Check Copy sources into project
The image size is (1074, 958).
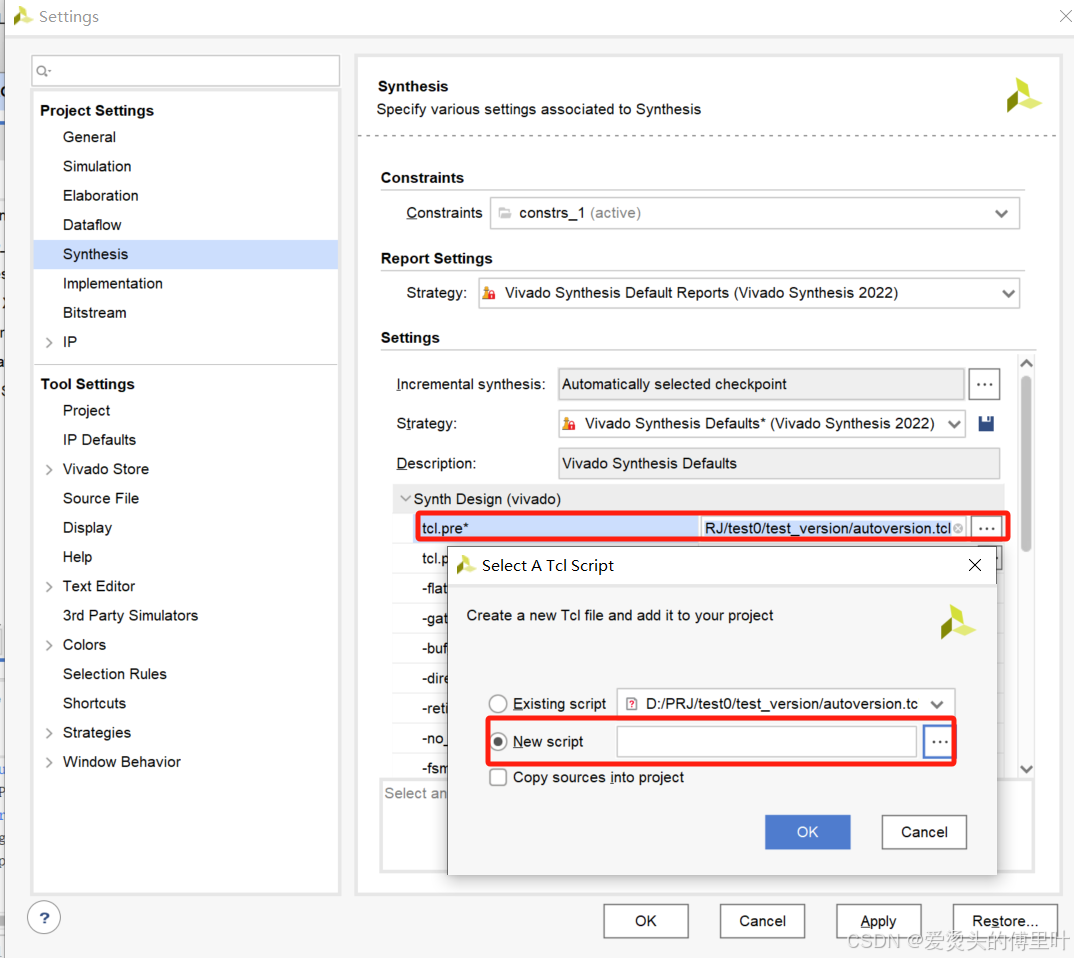pos(498,777)
